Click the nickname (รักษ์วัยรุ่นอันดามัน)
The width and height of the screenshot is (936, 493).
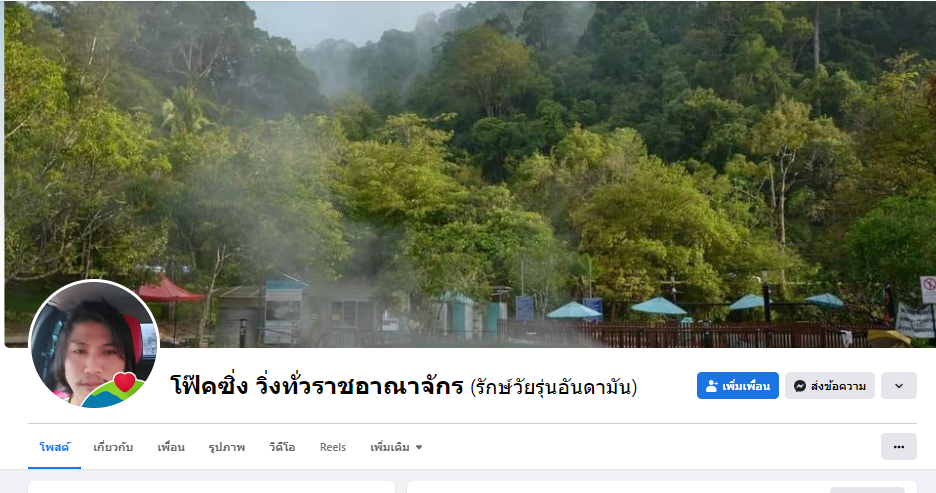(553, 387)
